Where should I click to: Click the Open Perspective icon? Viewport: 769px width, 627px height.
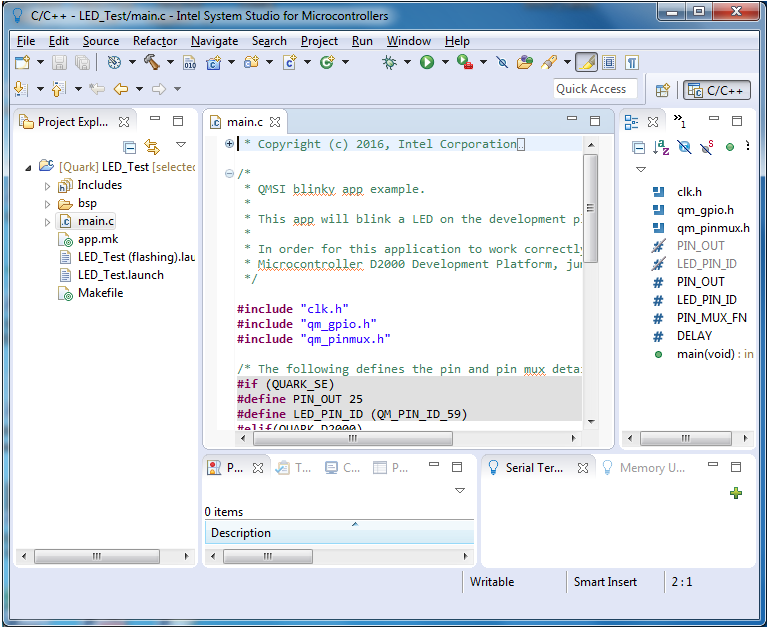click(x=662, y=90)
